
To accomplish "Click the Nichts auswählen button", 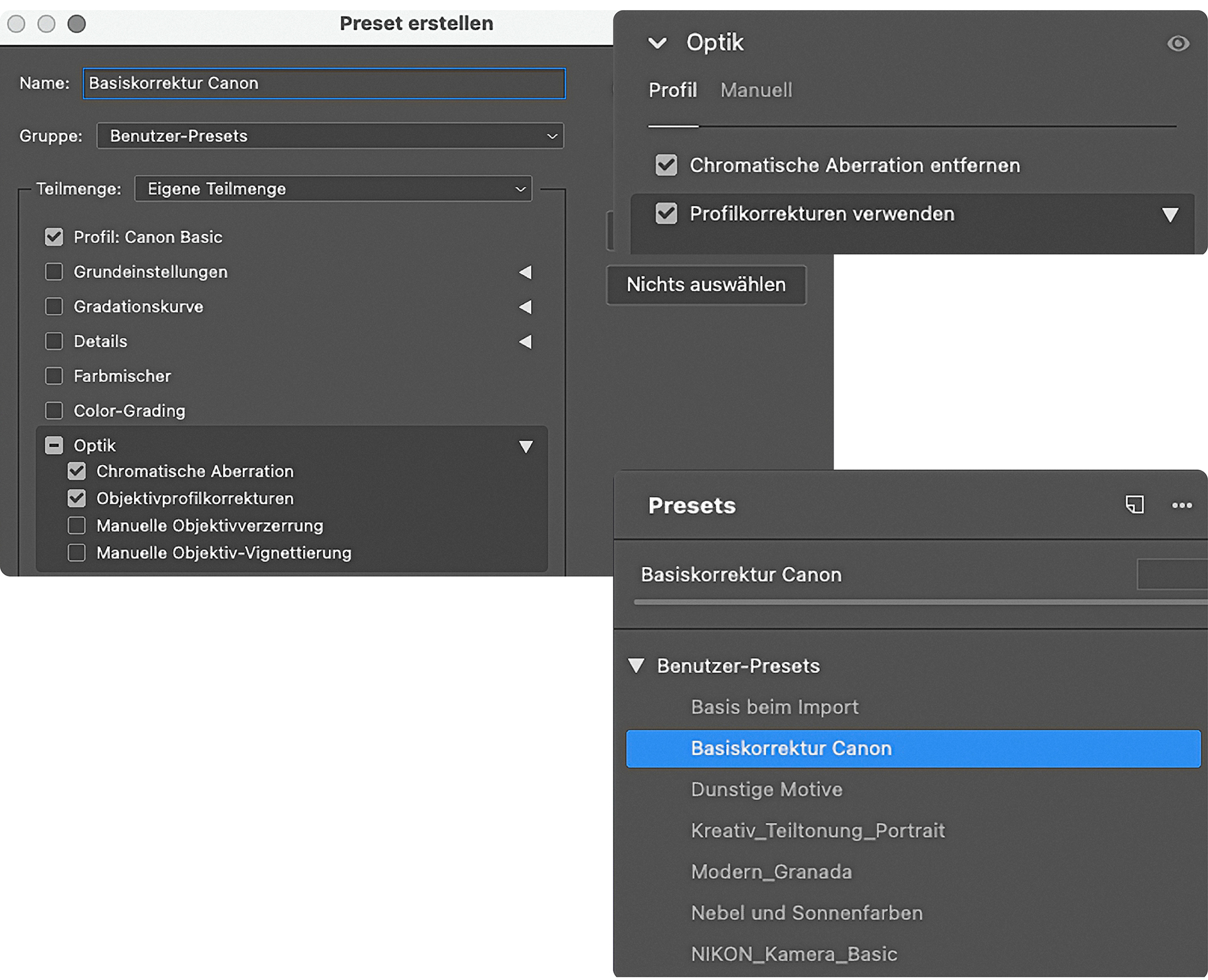I will tap(705, 284).
